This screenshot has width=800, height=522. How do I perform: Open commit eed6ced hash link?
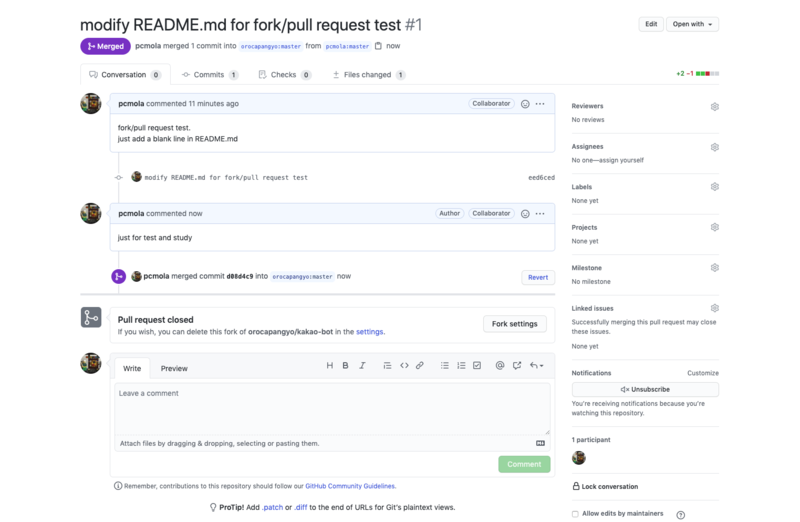541,178
